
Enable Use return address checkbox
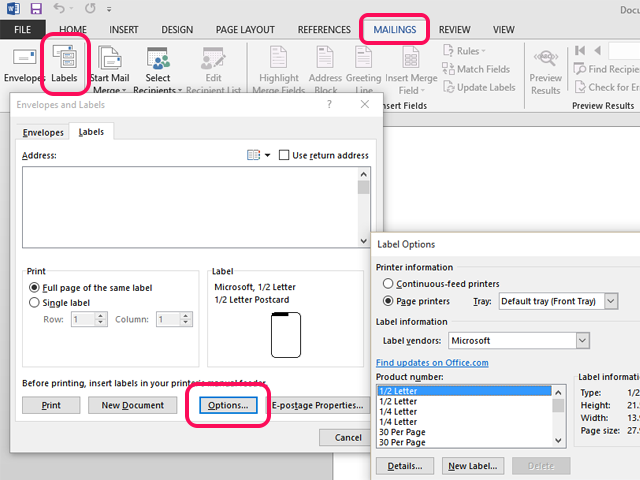(284, 155)
